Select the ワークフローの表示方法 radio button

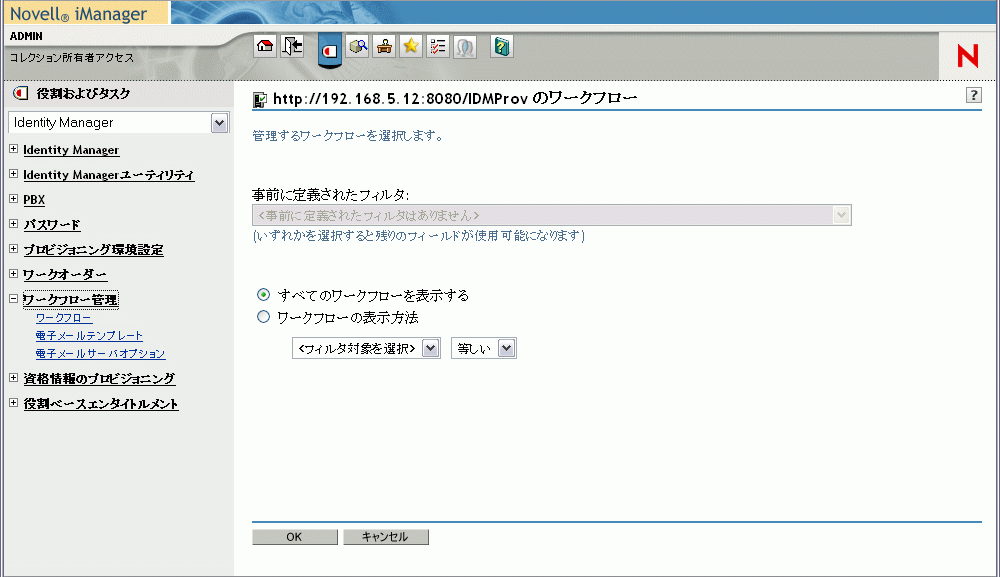[263, 317]
